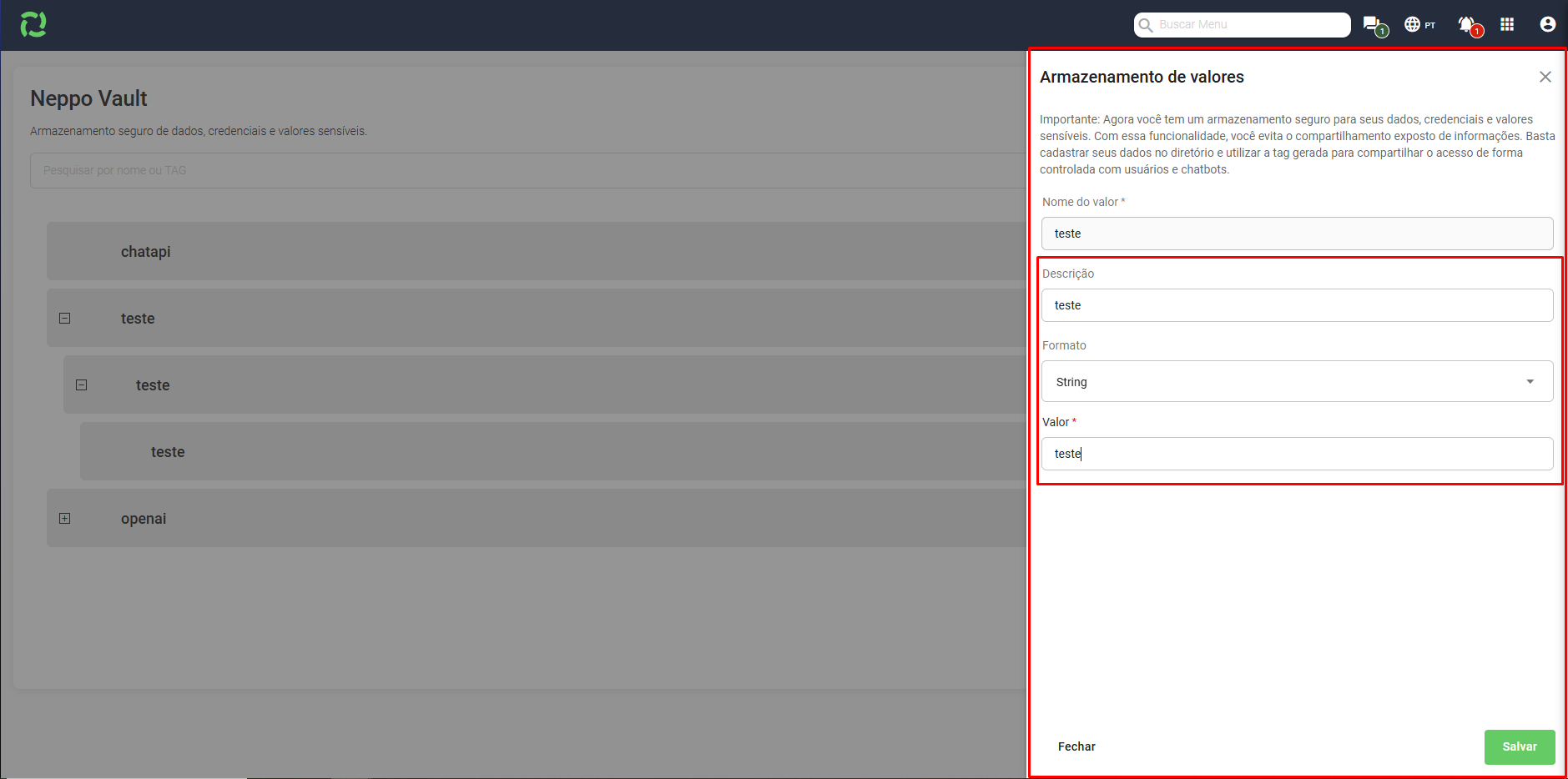Viewport: 1568px width, 779px height.
Task: Click the green Salvar button
Action: click(x=1519, y=746)
